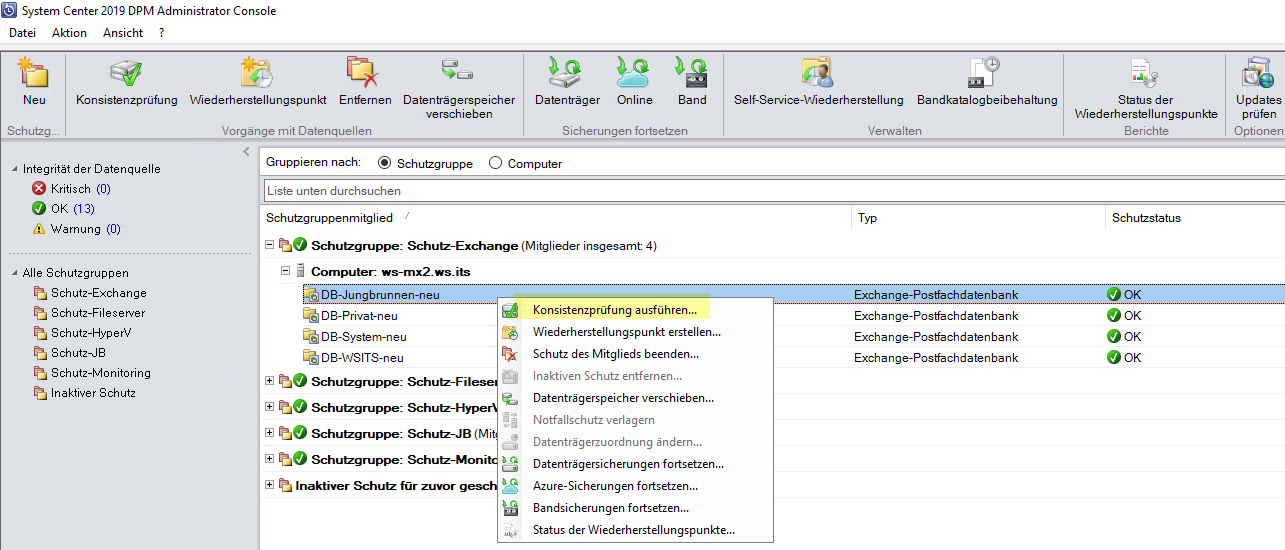Select the Computer grouping radio button
1285x550 pixels.
pyautogui.click(x=495, y=163)
